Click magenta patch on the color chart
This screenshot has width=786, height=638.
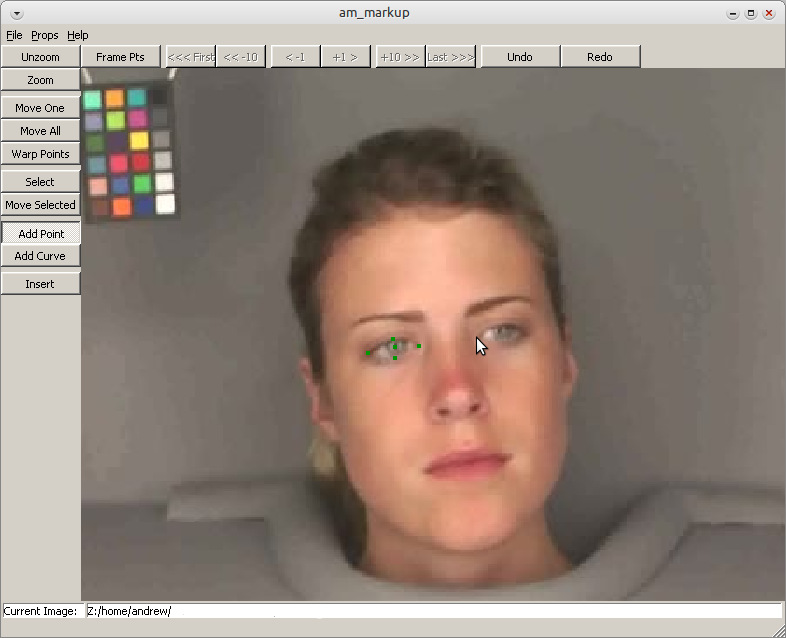(137, 118)
